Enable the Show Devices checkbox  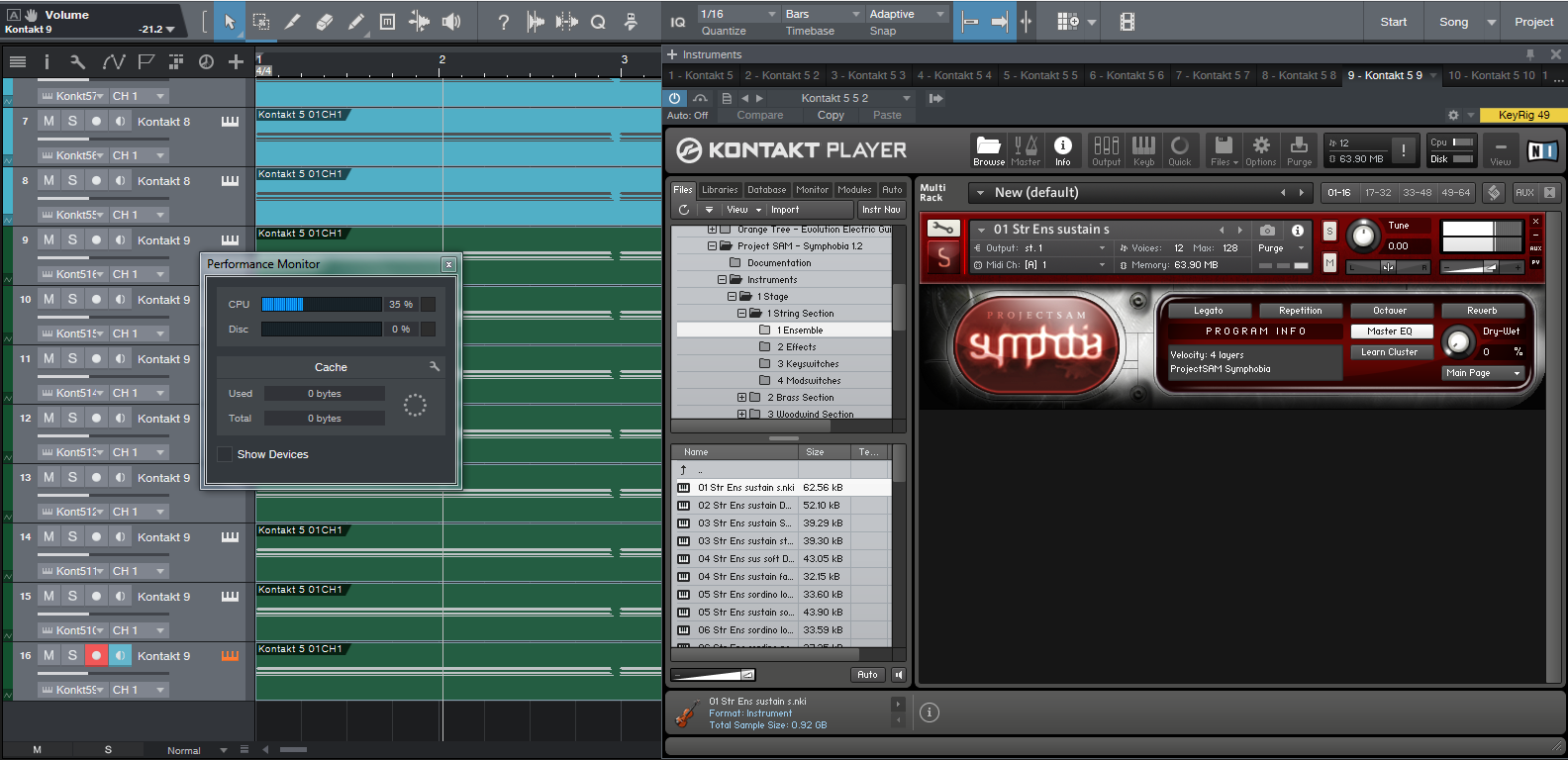[225, 454]
